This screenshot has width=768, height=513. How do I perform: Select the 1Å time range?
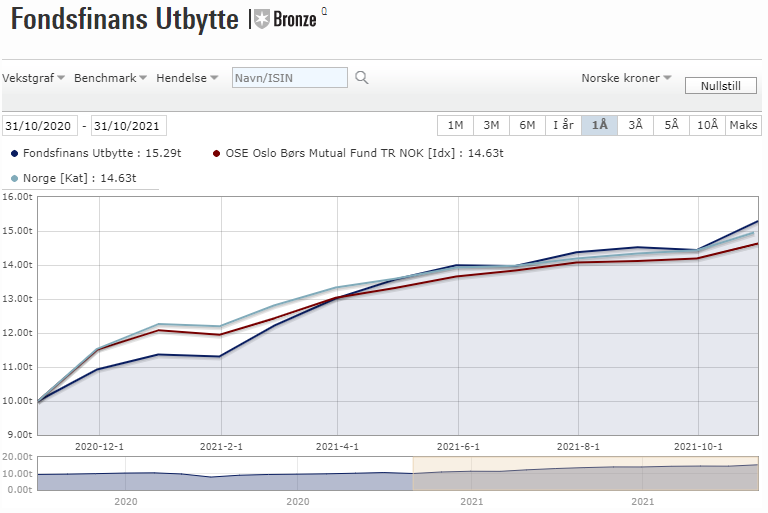click(x=600, y=125)
